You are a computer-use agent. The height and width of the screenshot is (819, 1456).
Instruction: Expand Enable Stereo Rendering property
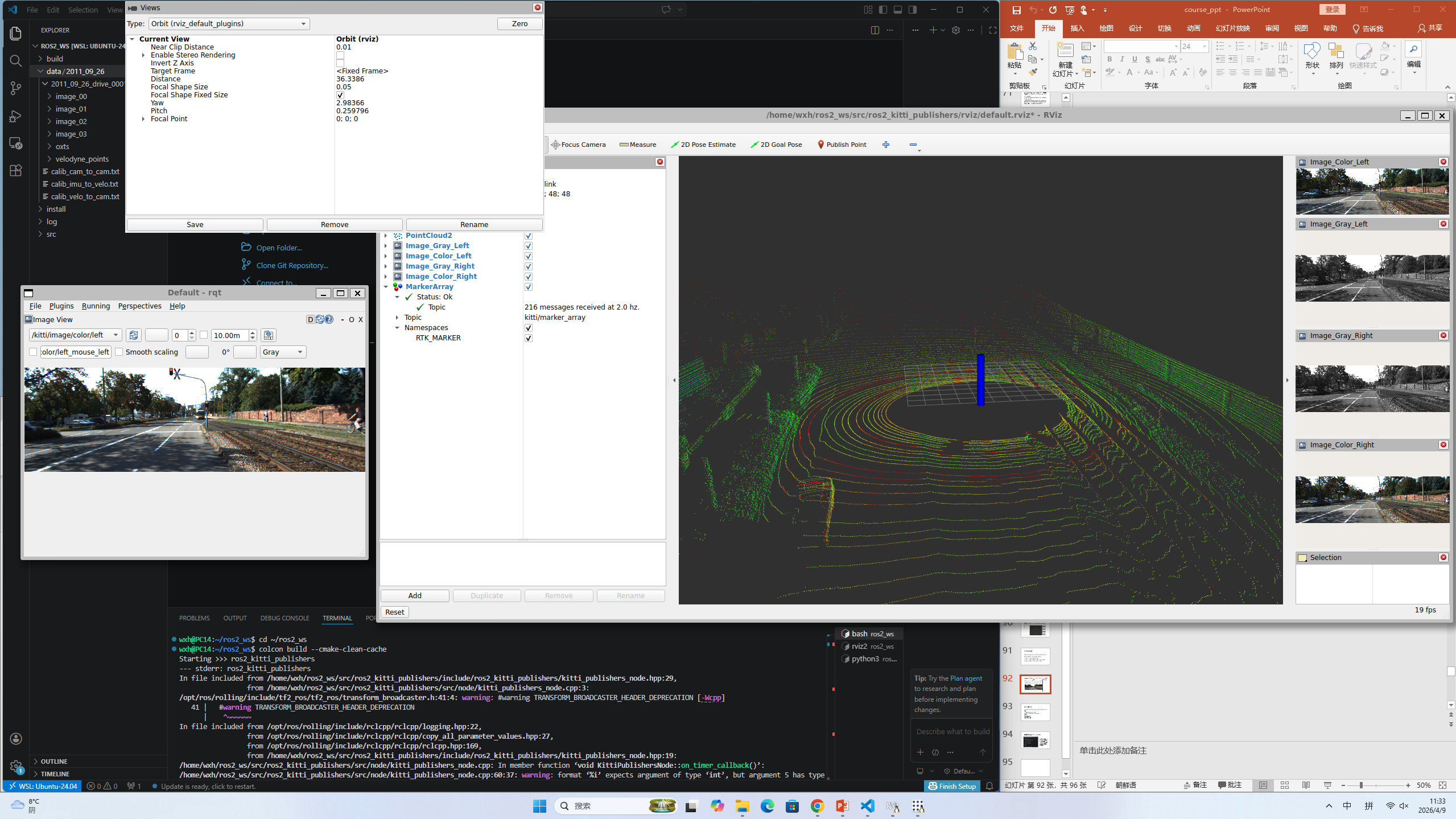143,55
